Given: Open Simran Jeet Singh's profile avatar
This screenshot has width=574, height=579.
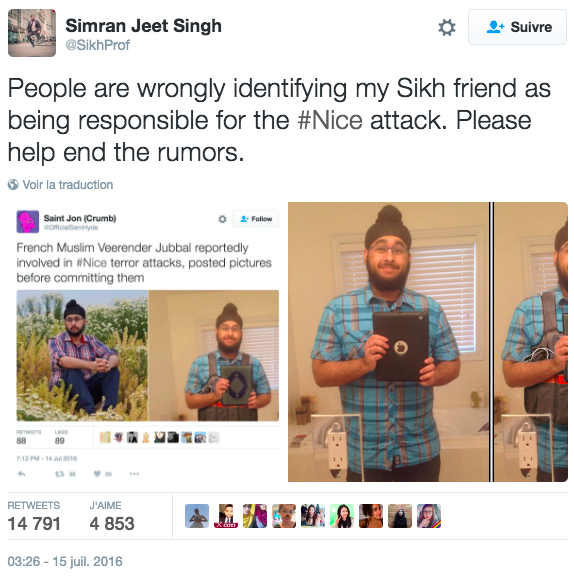Looking at the screenshot, I should pyautogui.click(x=32, y=33).
